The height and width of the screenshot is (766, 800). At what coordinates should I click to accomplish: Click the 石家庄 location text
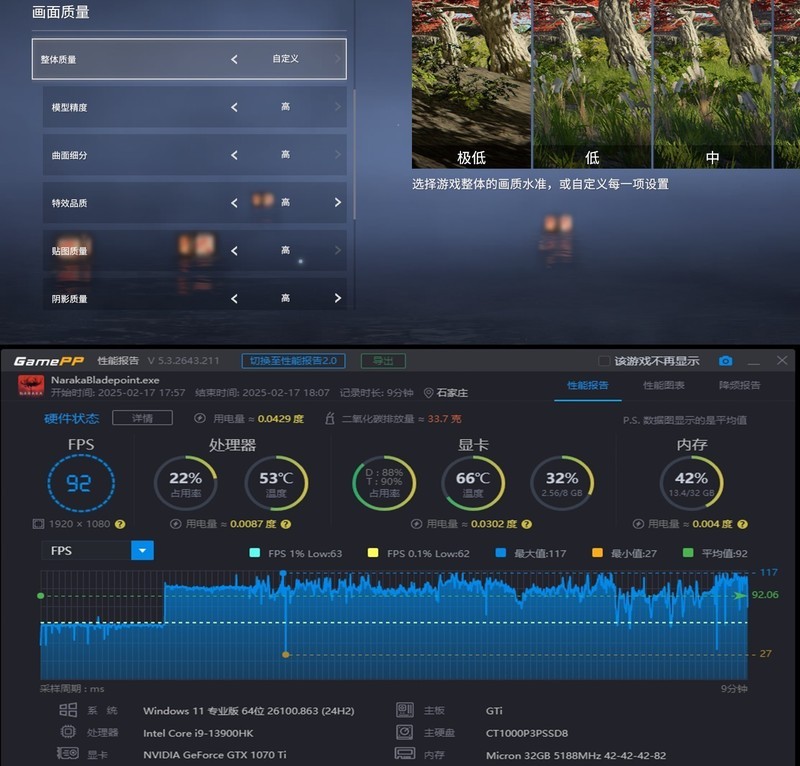(x=452, y=392)
